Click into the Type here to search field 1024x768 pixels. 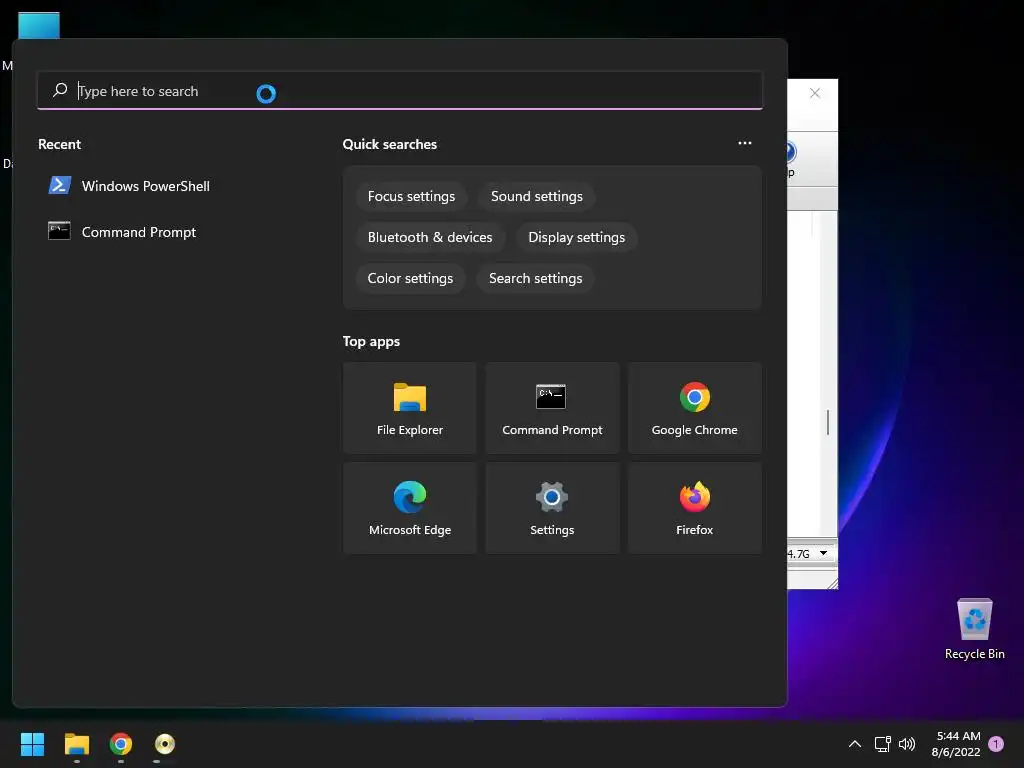click(400, 91)
